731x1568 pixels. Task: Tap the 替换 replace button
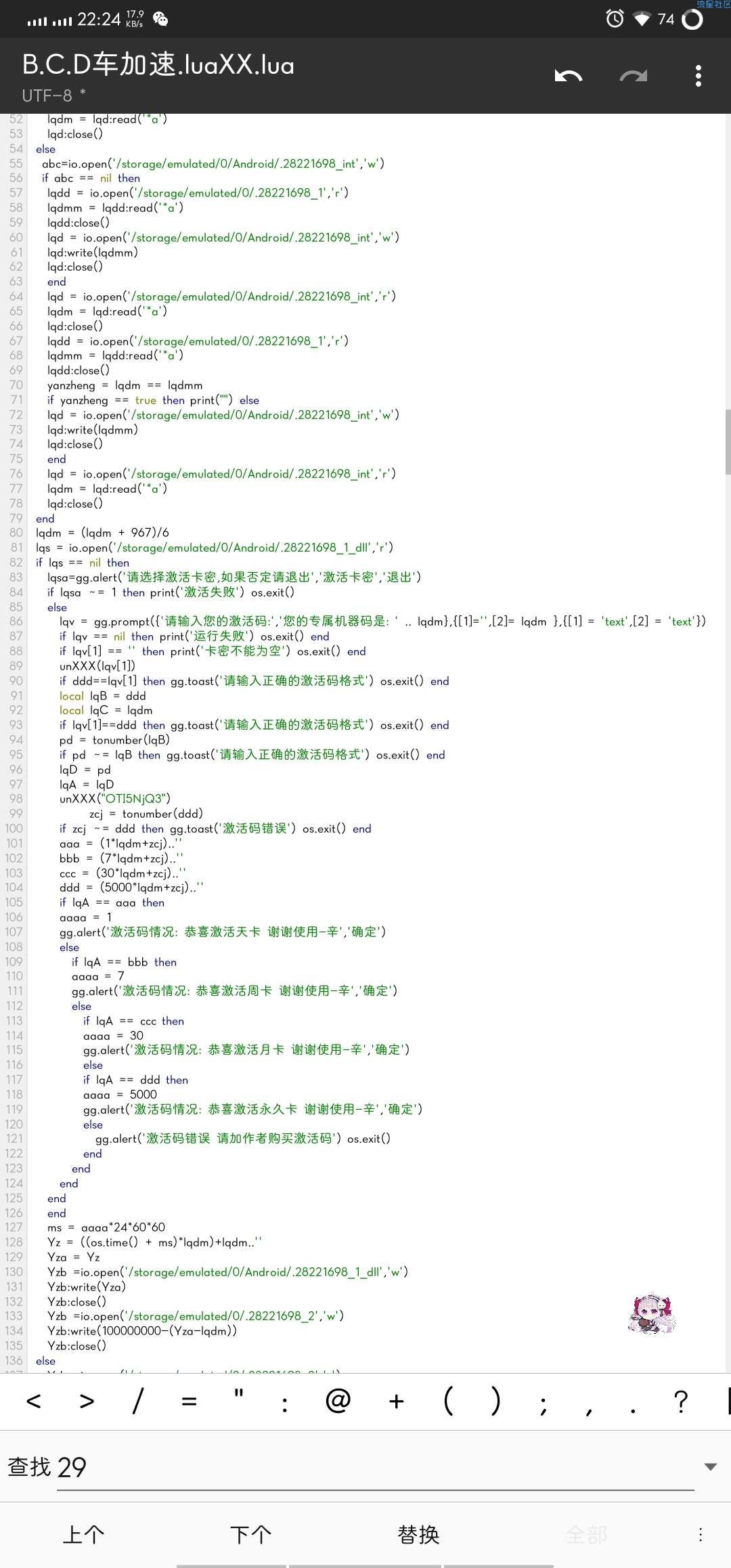tap(418, 1535)
